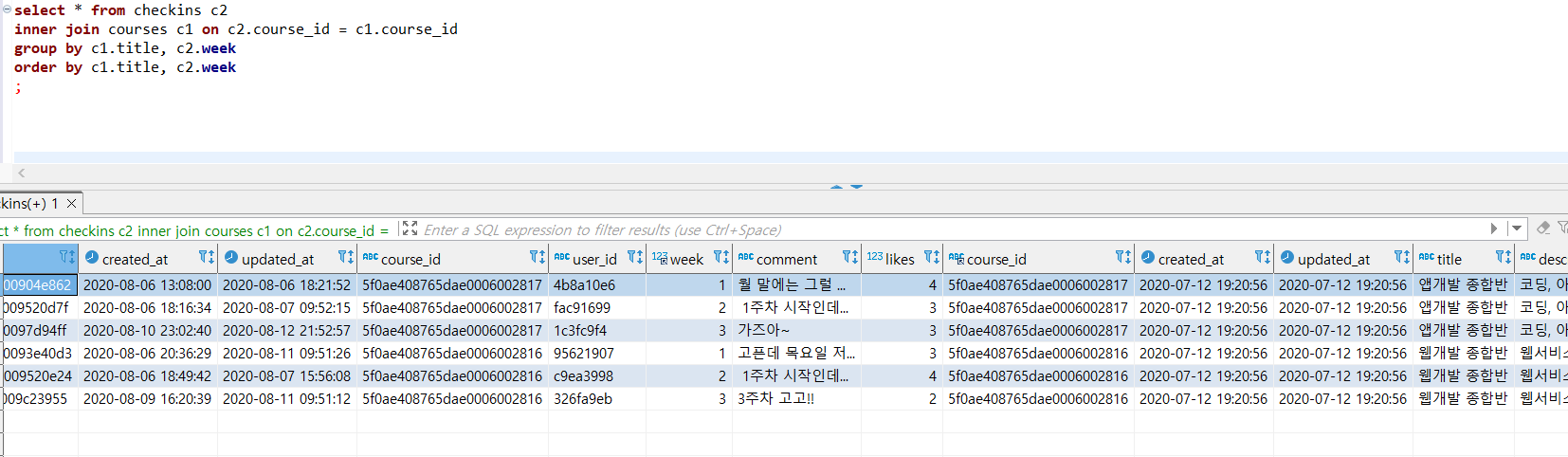Click the green query text above the results grid
1568x457 pixels.
click(x=194, y=230)
